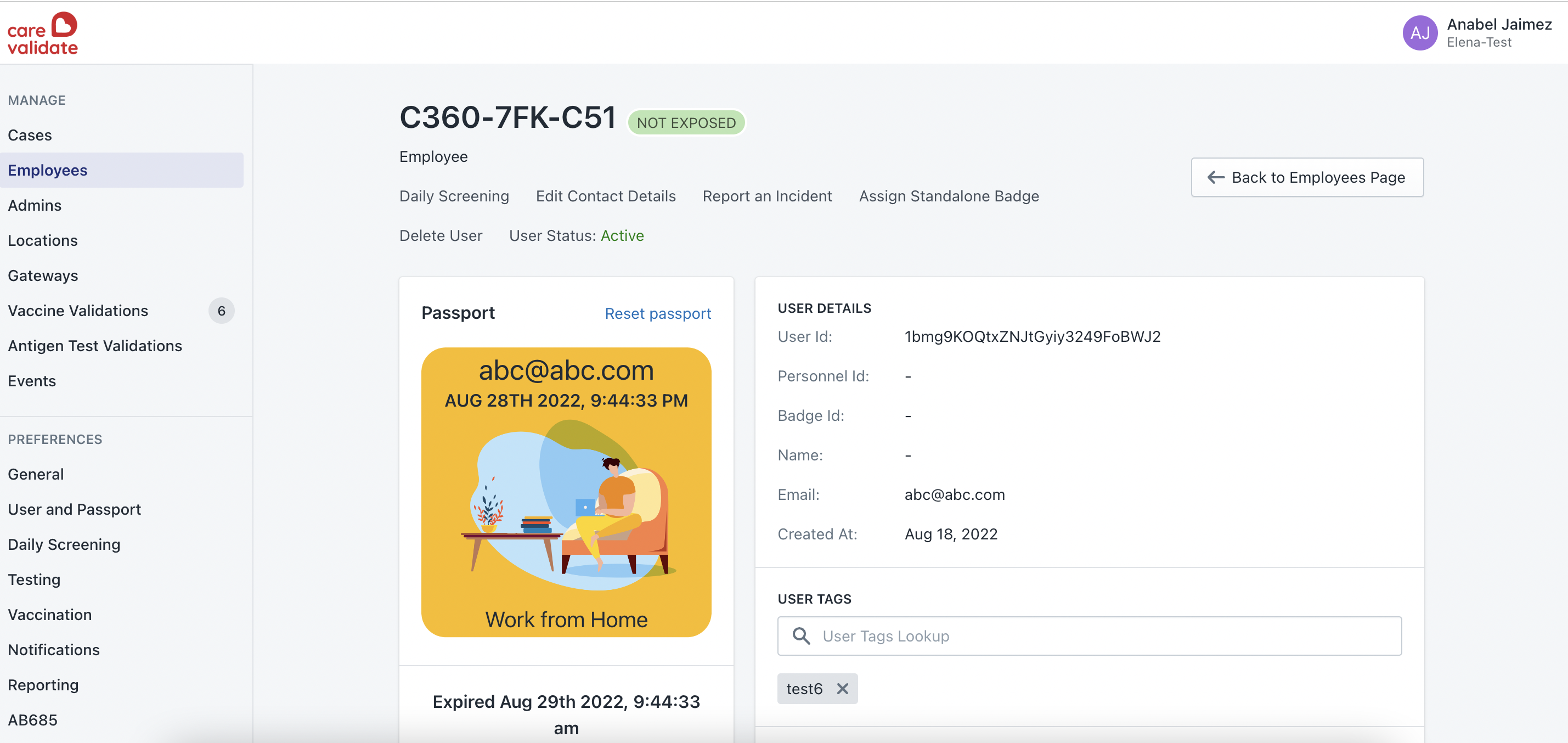Click the test6 tag label

pyautogui.click(x=804, y=689)
